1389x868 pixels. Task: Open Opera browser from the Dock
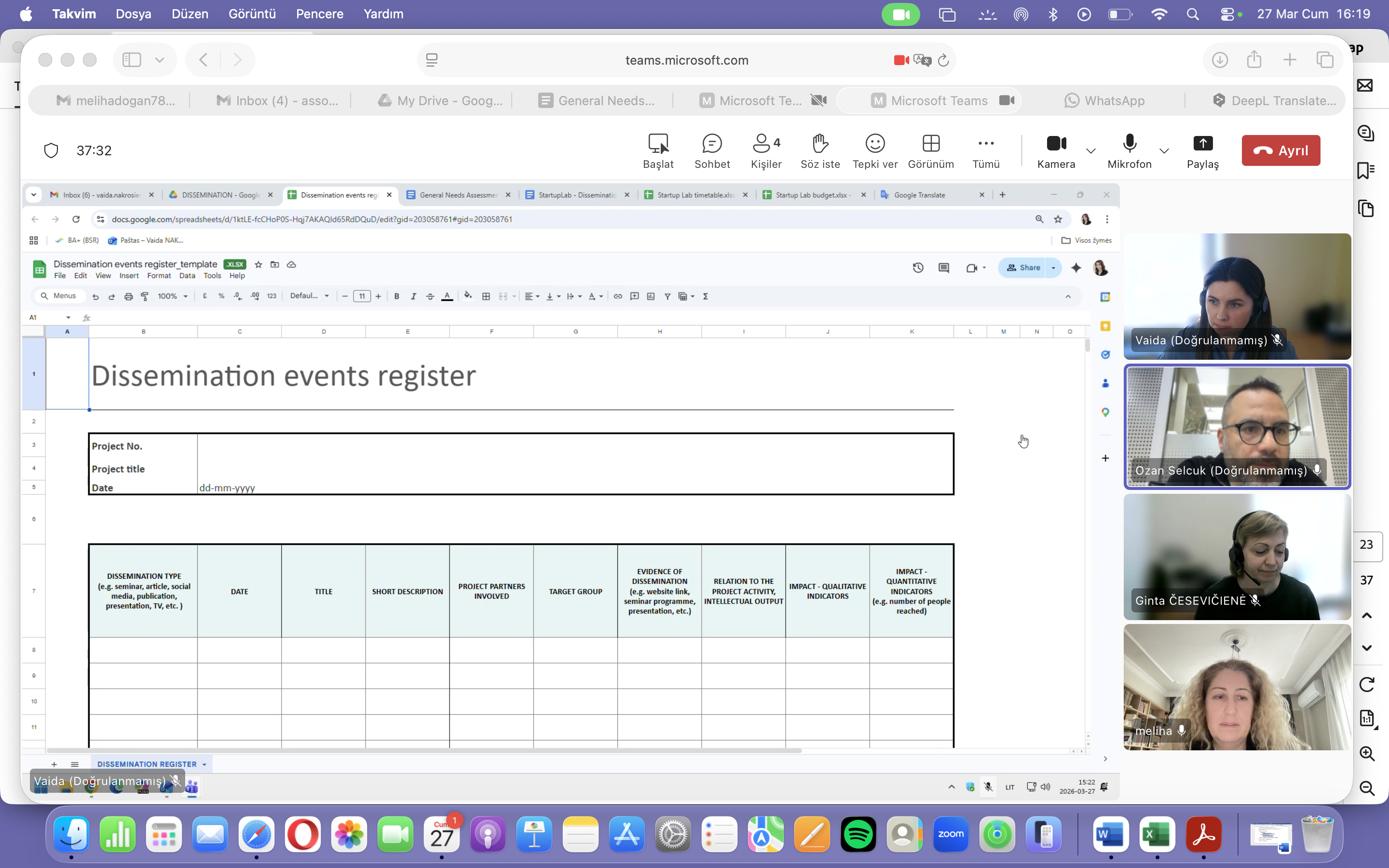pos(303,834)
